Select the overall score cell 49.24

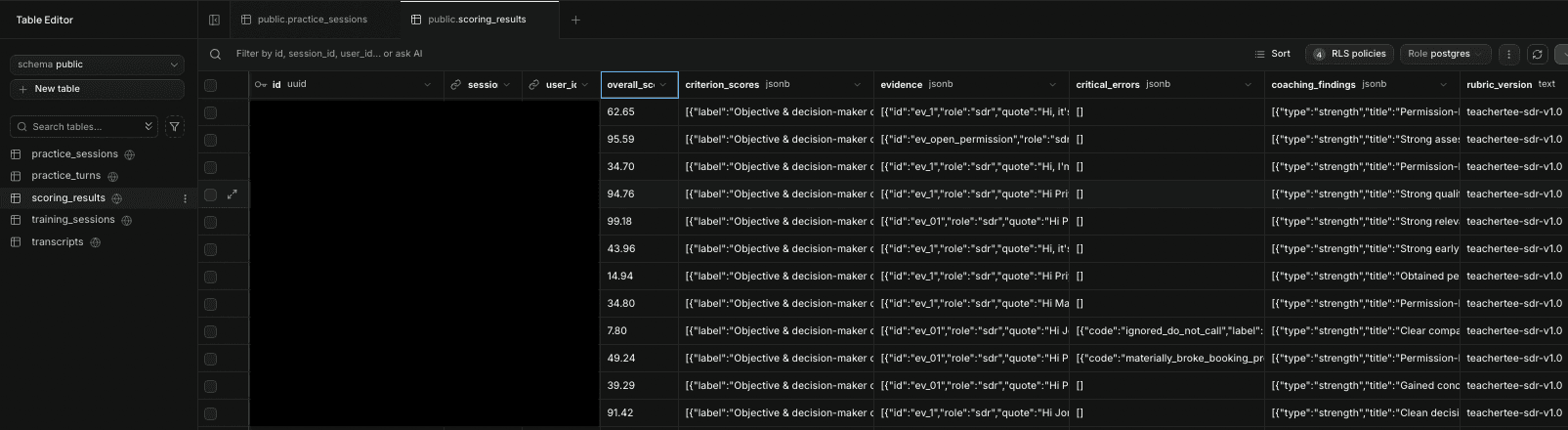click(x=640, y=359)
